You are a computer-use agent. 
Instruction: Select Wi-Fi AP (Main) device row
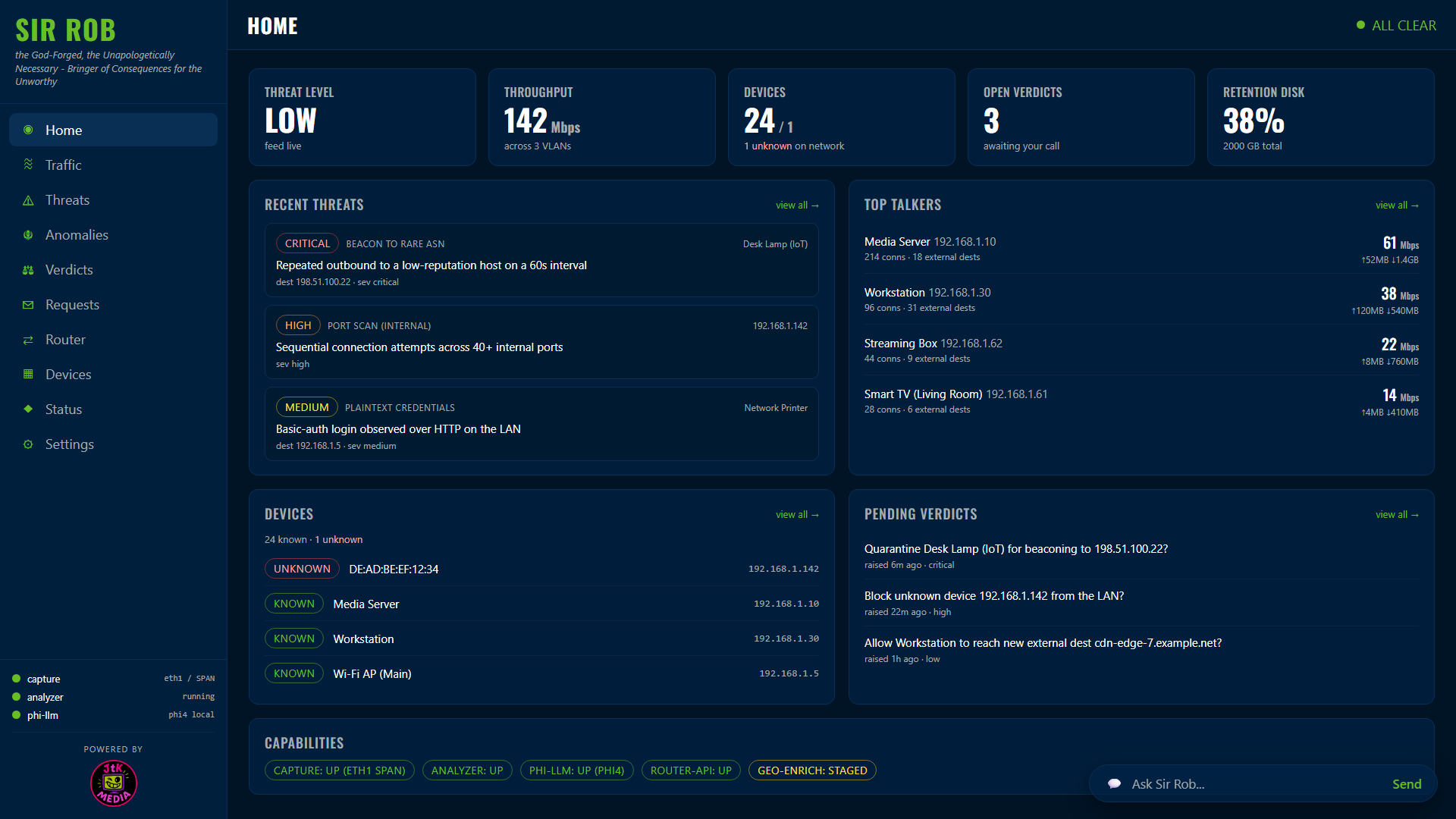(x=541, y=673)
